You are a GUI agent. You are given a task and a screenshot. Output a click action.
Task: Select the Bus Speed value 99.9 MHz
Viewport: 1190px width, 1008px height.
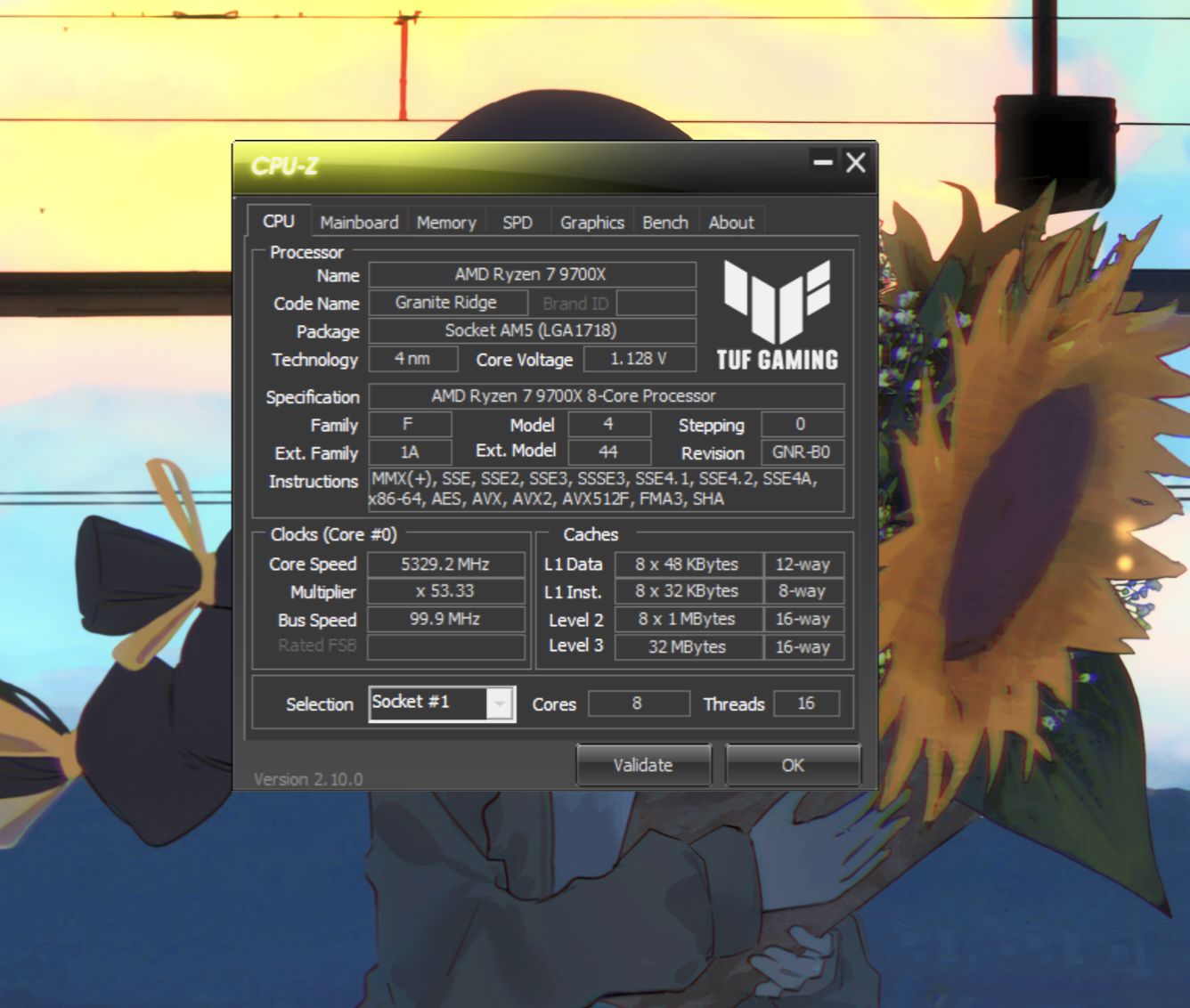click(445, 619)
